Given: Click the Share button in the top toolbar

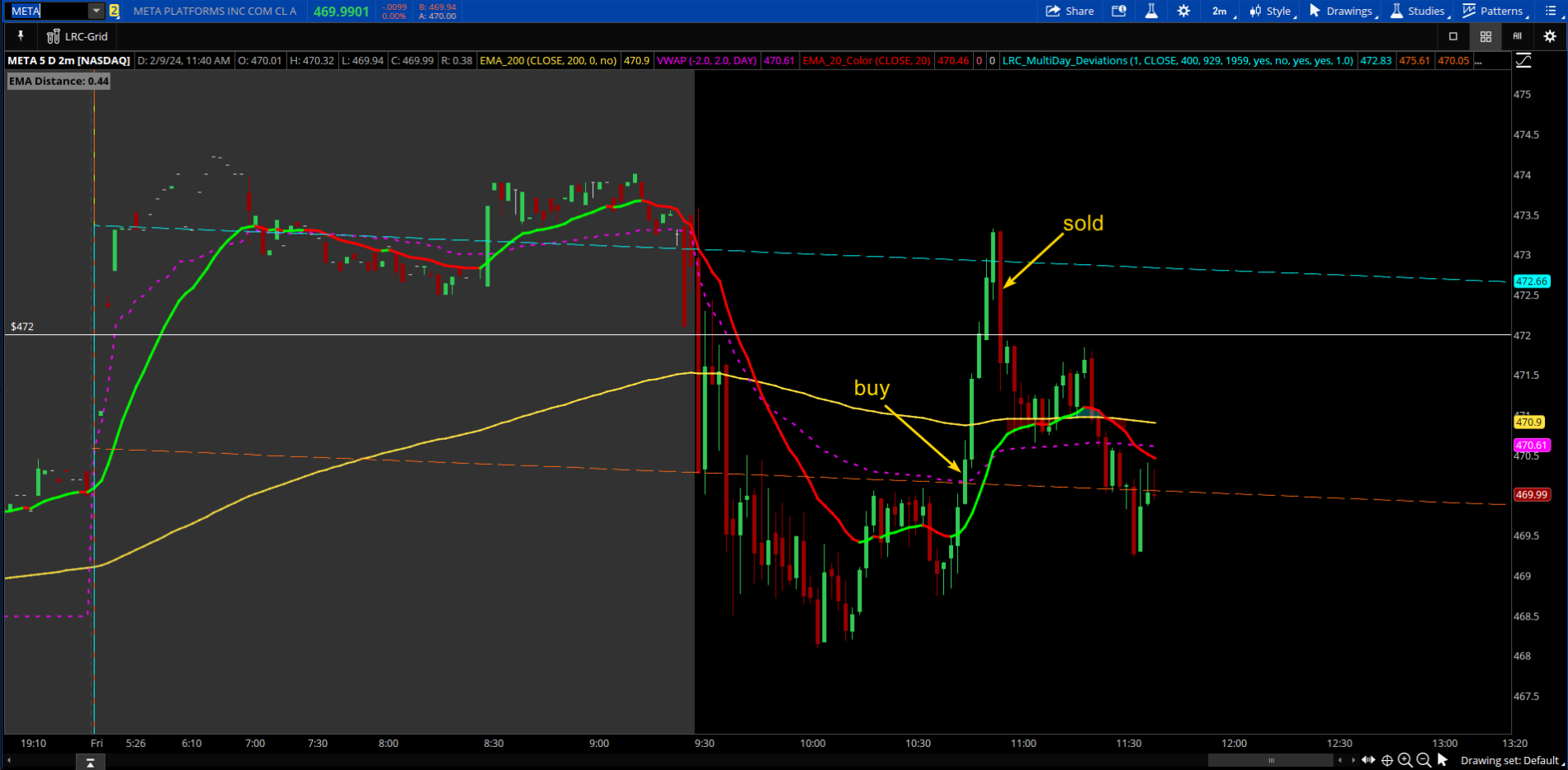Looking at the screenshot, I should [x=1070, y=11].
